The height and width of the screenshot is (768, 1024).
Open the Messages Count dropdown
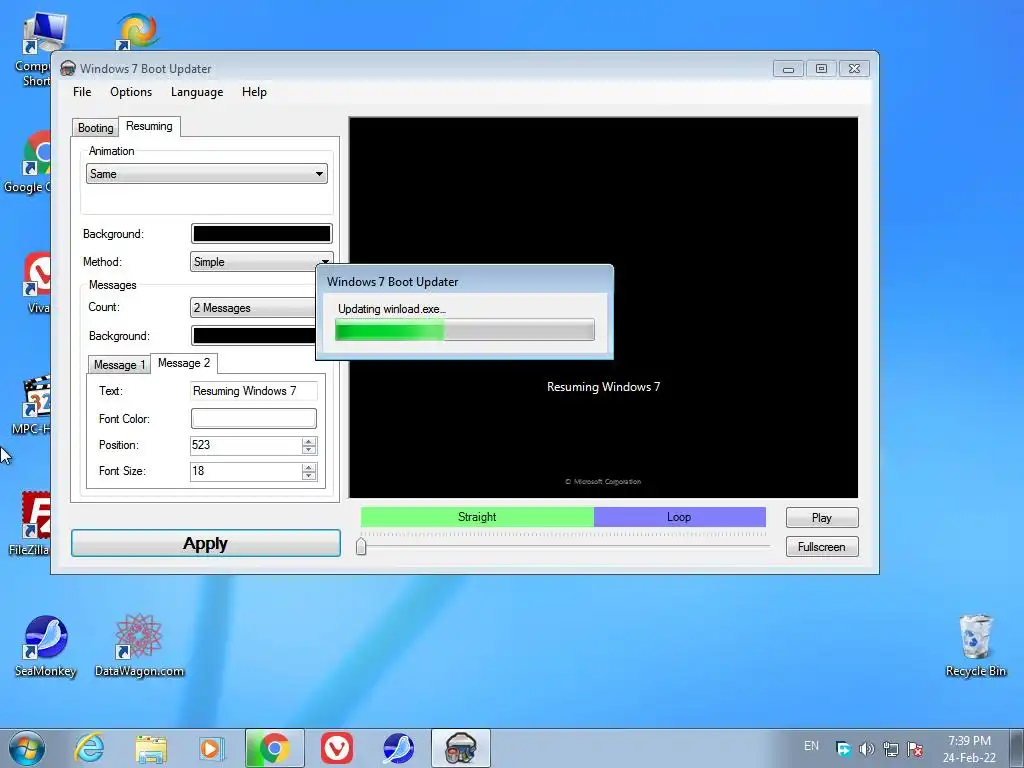(253, 308)
